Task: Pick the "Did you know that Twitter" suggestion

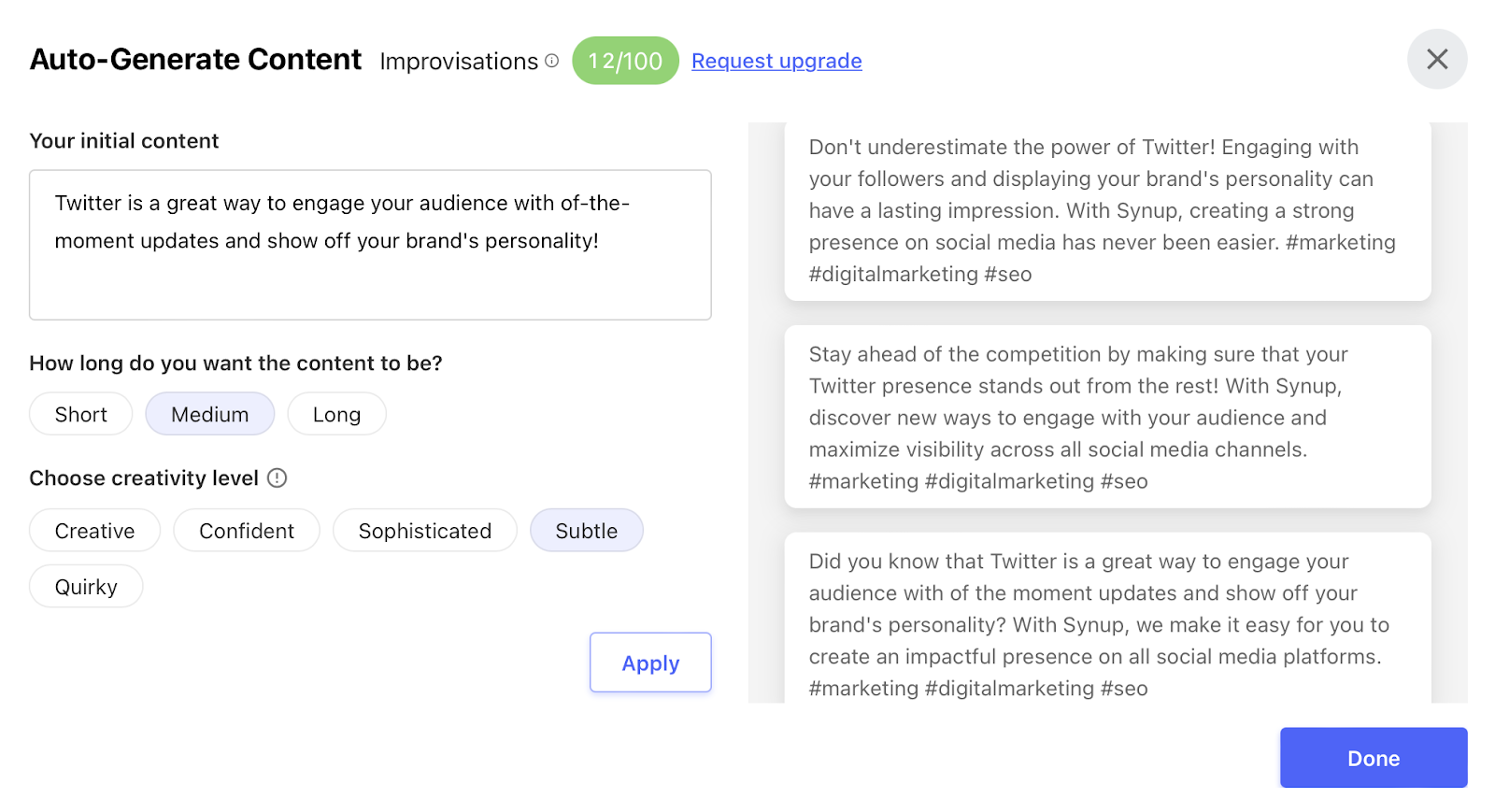Action: [x=1107, y=624]
